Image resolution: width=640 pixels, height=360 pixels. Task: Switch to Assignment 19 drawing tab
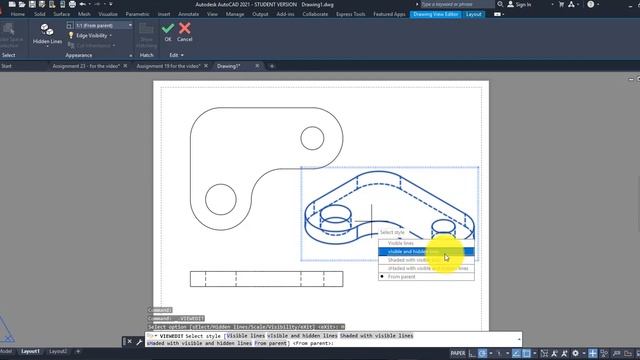coord(168,66)
